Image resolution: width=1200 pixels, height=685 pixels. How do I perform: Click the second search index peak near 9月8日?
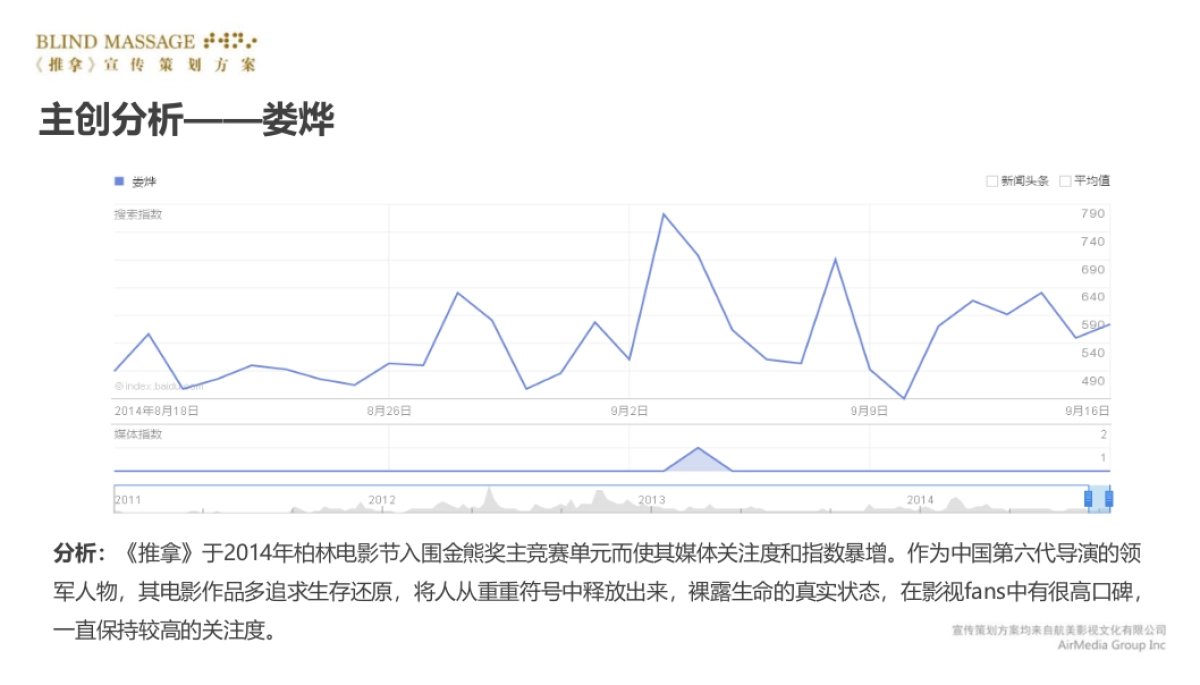pyautogui.click(x=834, y=258)
